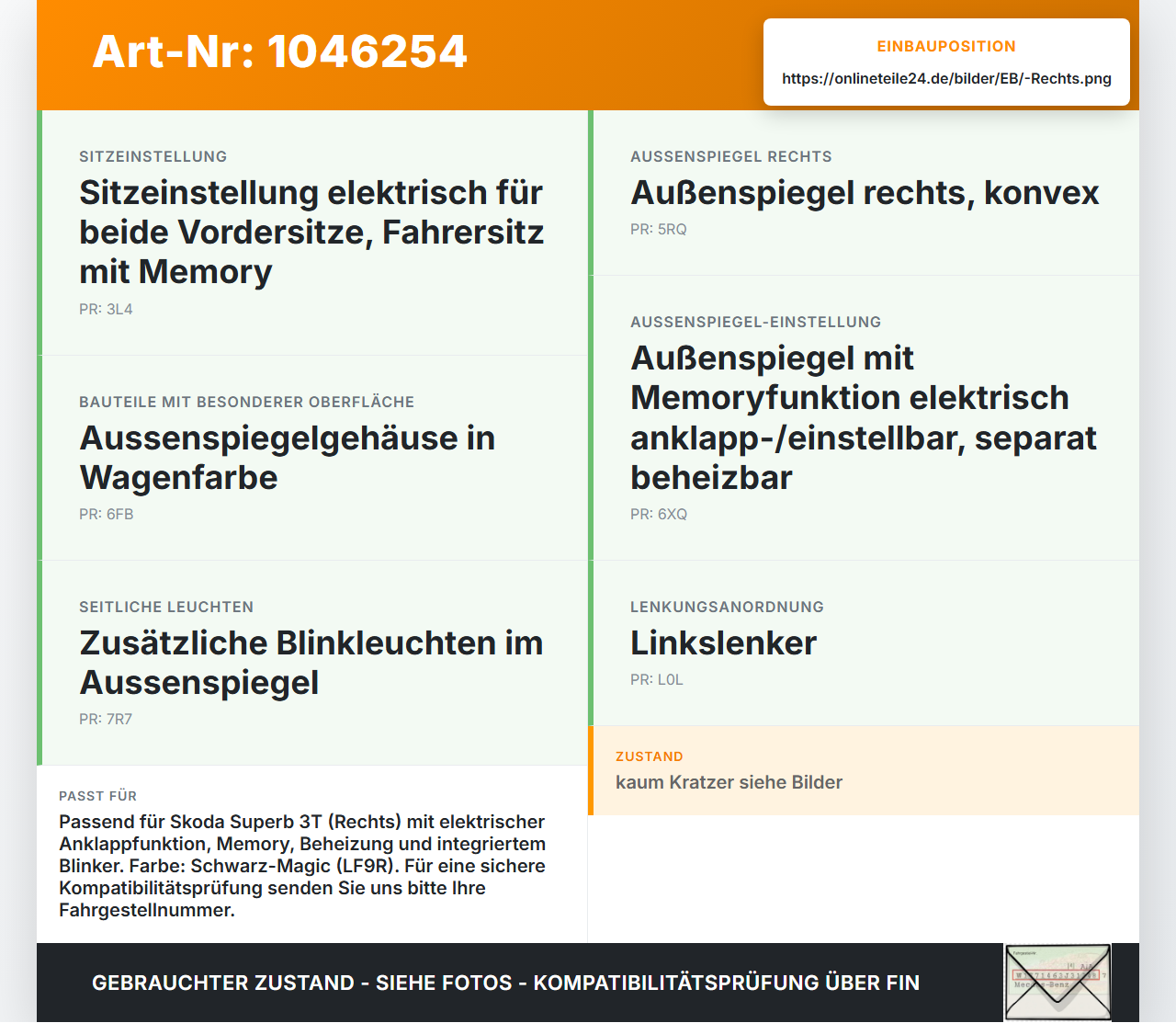Click PR code 7R7 label

pos(106,720)
